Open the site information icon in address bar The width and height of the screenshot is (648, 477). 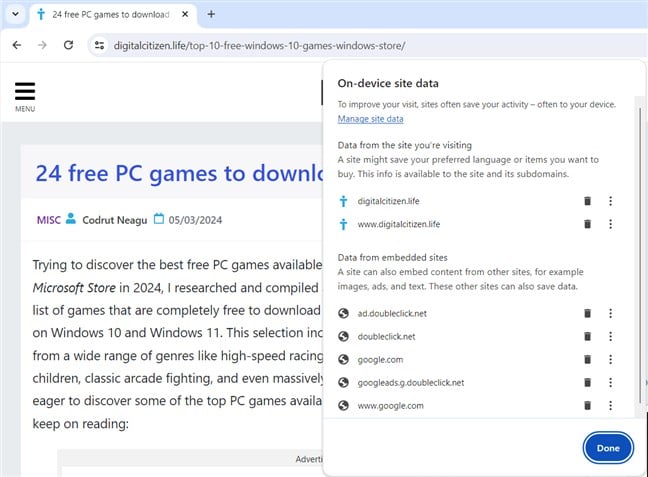coord(99,45)
